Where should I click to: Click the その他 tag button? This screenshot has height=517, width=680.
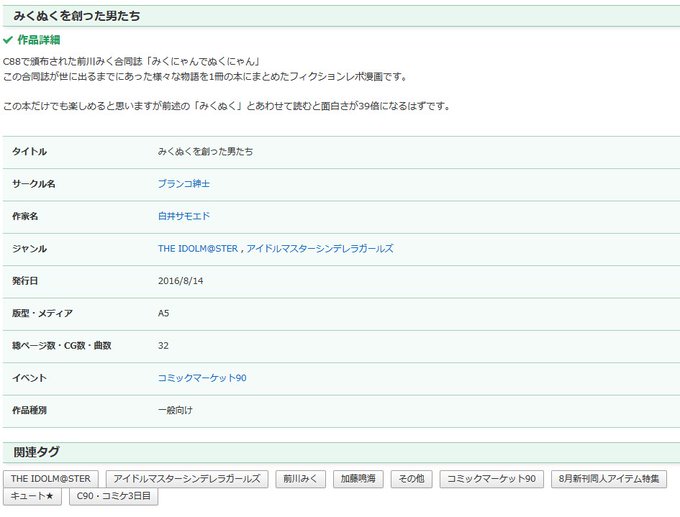click(x=412, y=479)
